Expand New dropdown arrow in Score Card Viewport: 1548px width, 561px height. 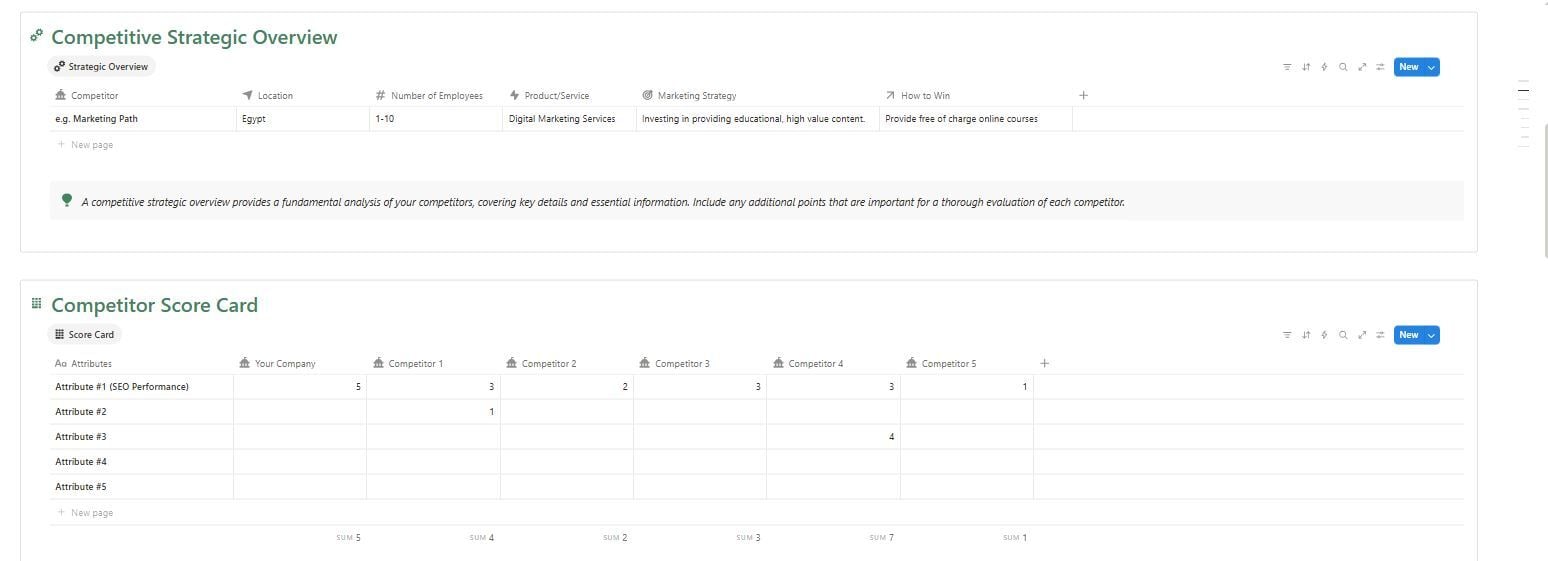pos(1431,335)
